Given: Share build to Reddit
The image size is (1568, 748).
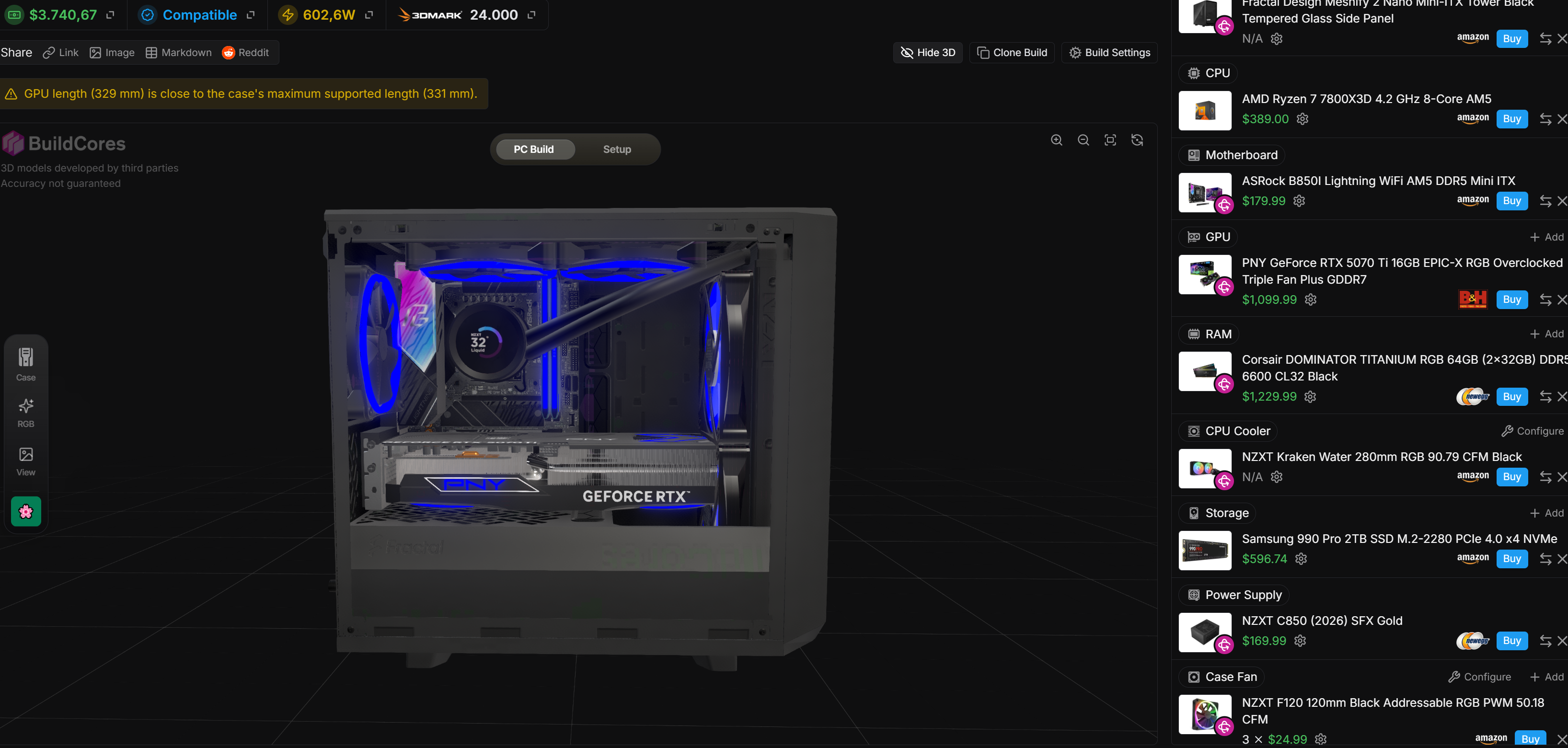Looking at the screenshot, I should coord(245,52).
